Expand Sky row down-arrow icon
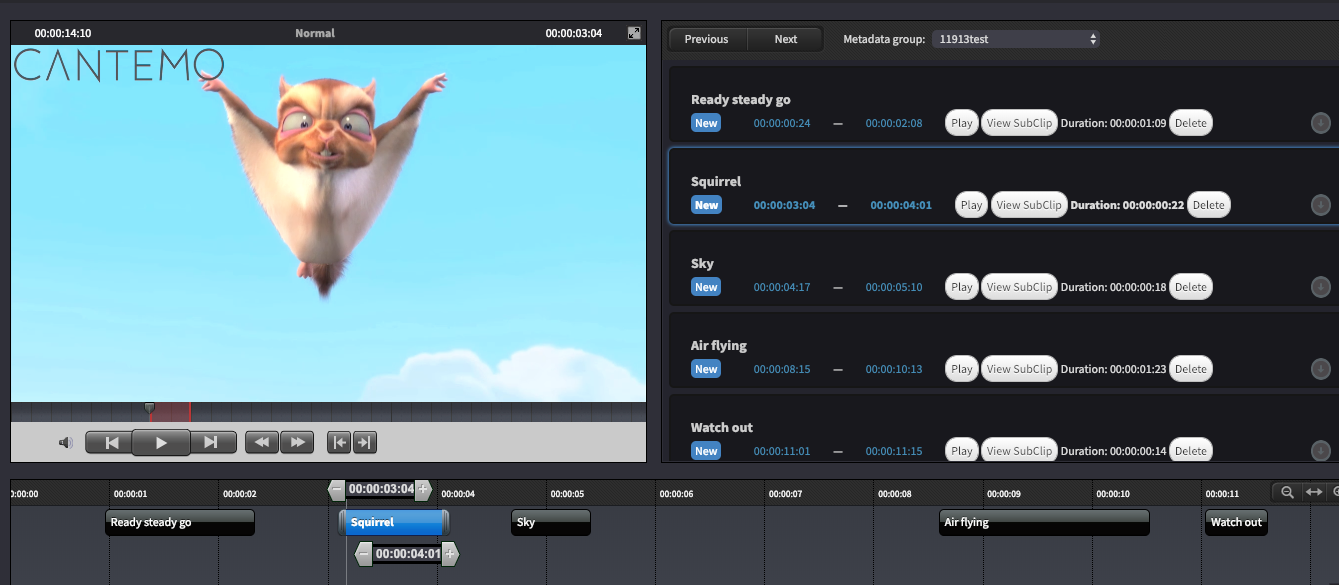Image resolution: width=1339 pixels, height=585 pixels. pyautogui.click(x=1320, y=287)
